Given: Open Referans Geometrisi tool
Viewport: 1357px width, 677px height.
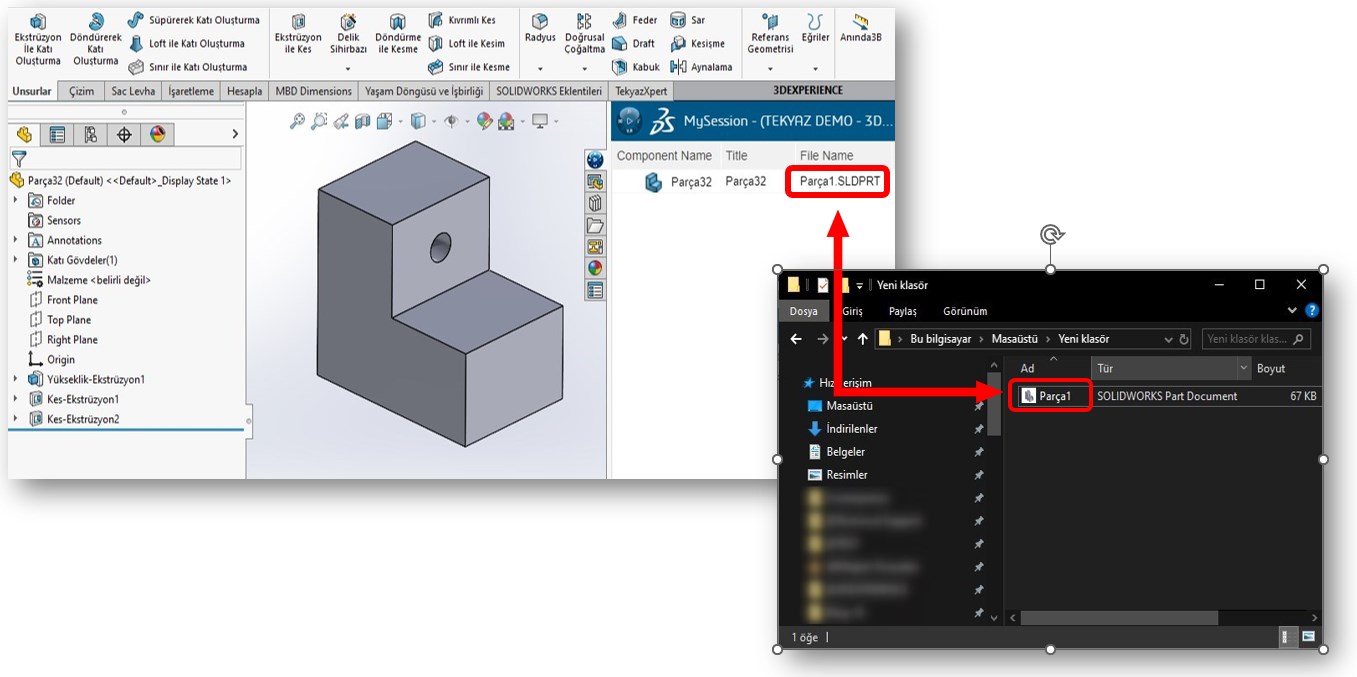Looking at the screenshot, I should coord(770,34).
